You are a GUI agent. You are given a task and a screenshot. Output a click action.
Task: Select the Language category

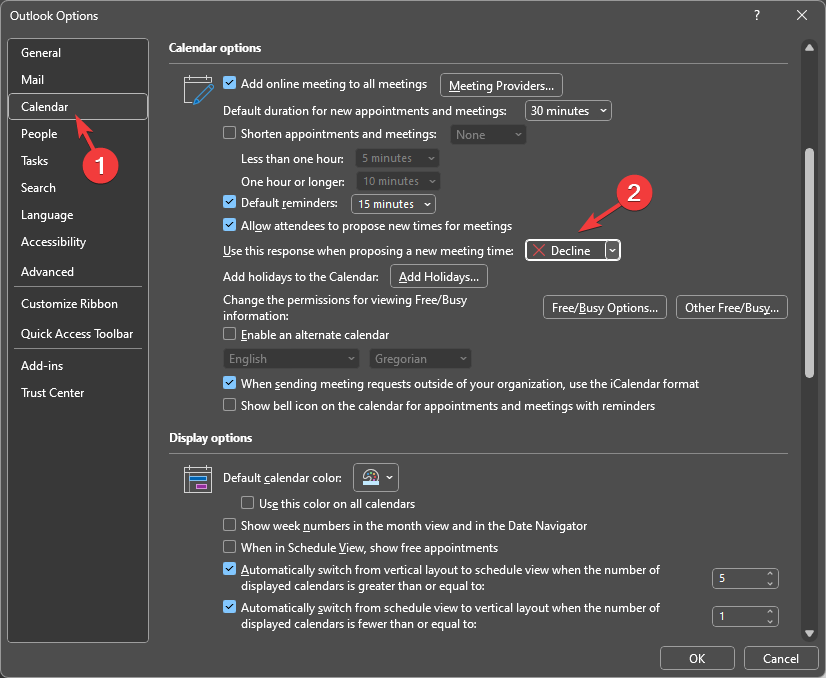78,215
